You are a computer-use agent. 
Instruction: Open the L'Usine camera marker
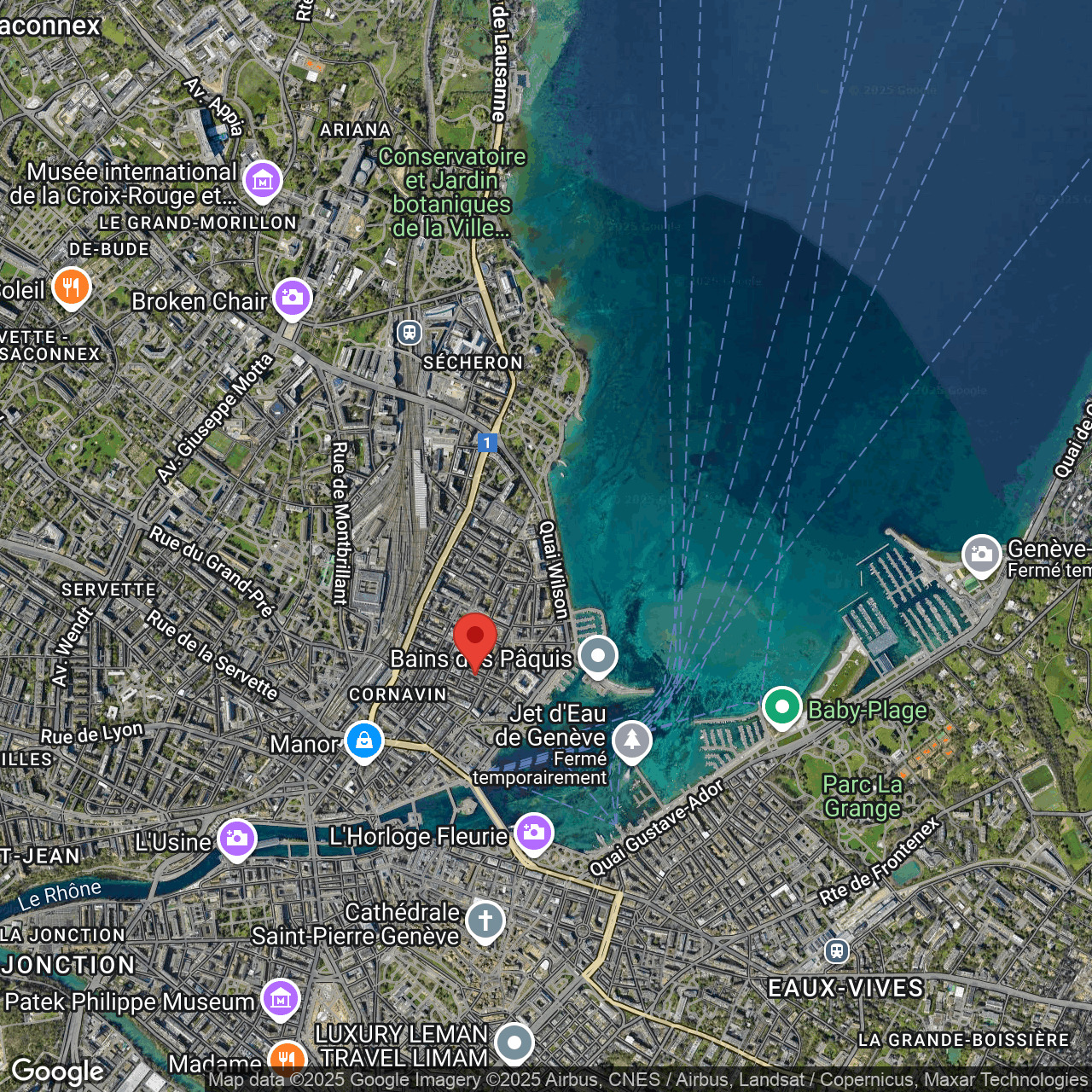pyautogui.click(x=237, y=839)
